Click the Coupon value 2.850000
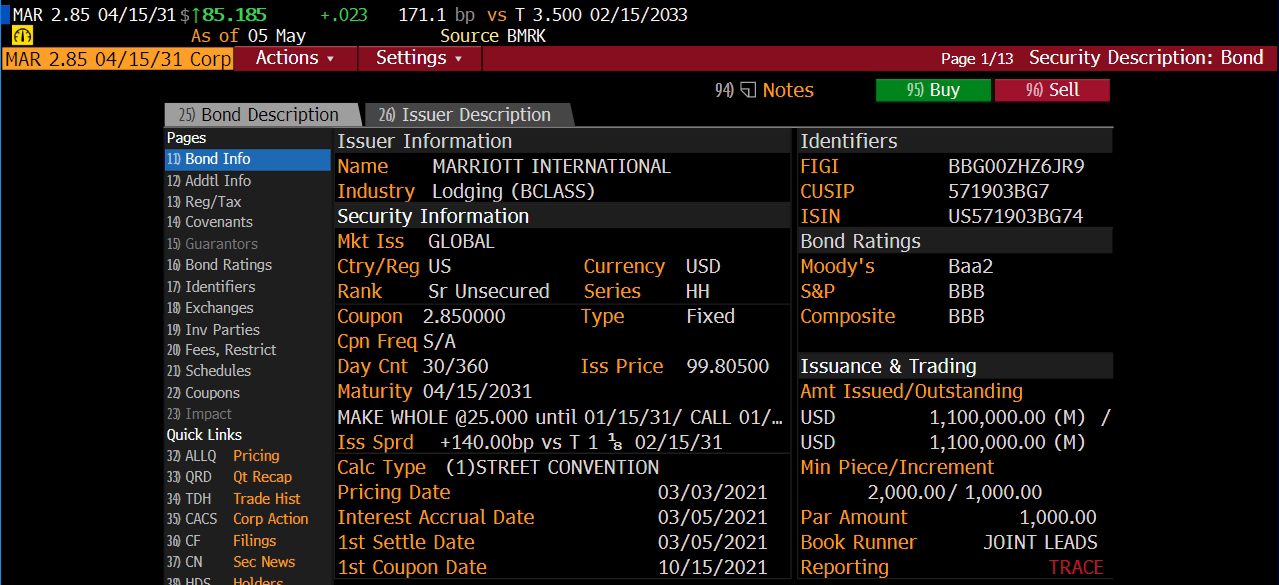 [x=464, y=317]
